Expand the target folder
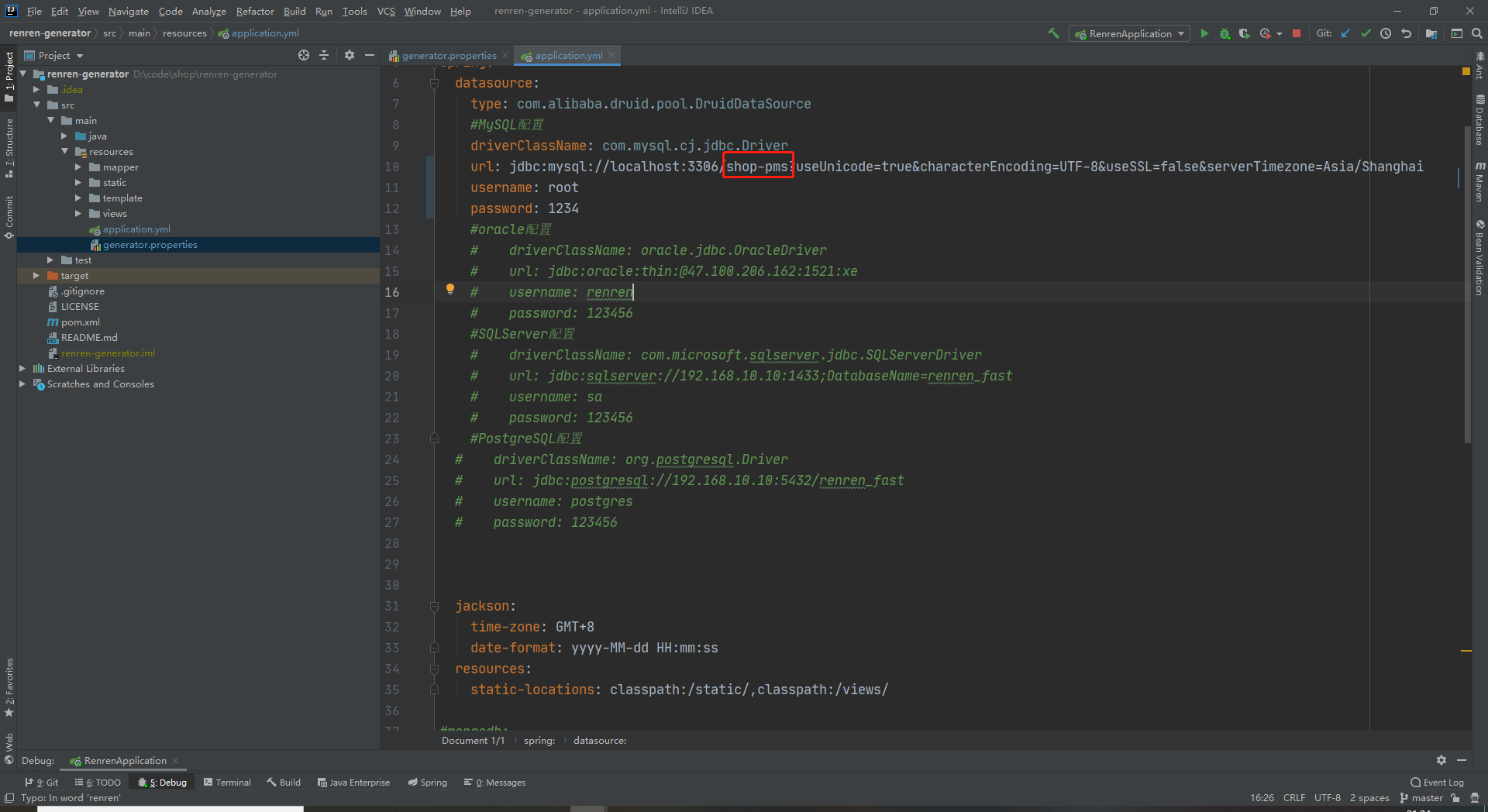Image resolution: width=1488 pixels, height=812 pixels. click(36, 276)
